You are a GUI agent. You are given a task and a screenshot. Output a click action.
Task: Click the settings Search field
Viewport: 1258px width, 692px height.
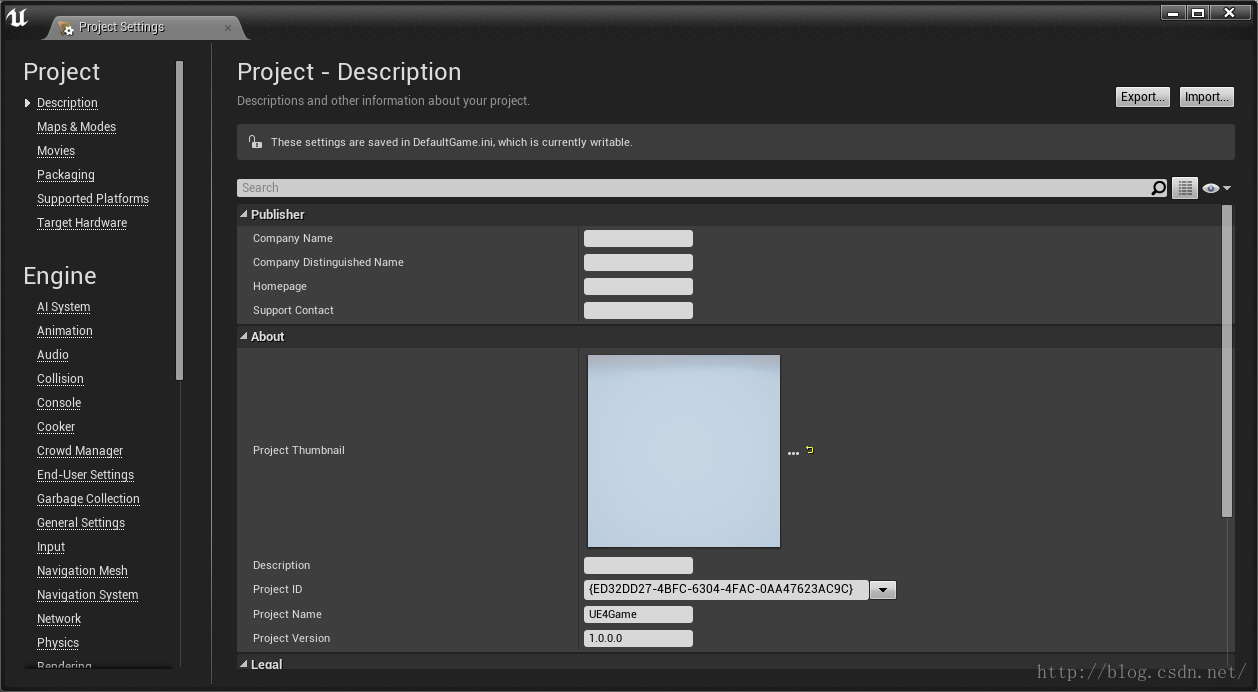click(x=693, y=188)
